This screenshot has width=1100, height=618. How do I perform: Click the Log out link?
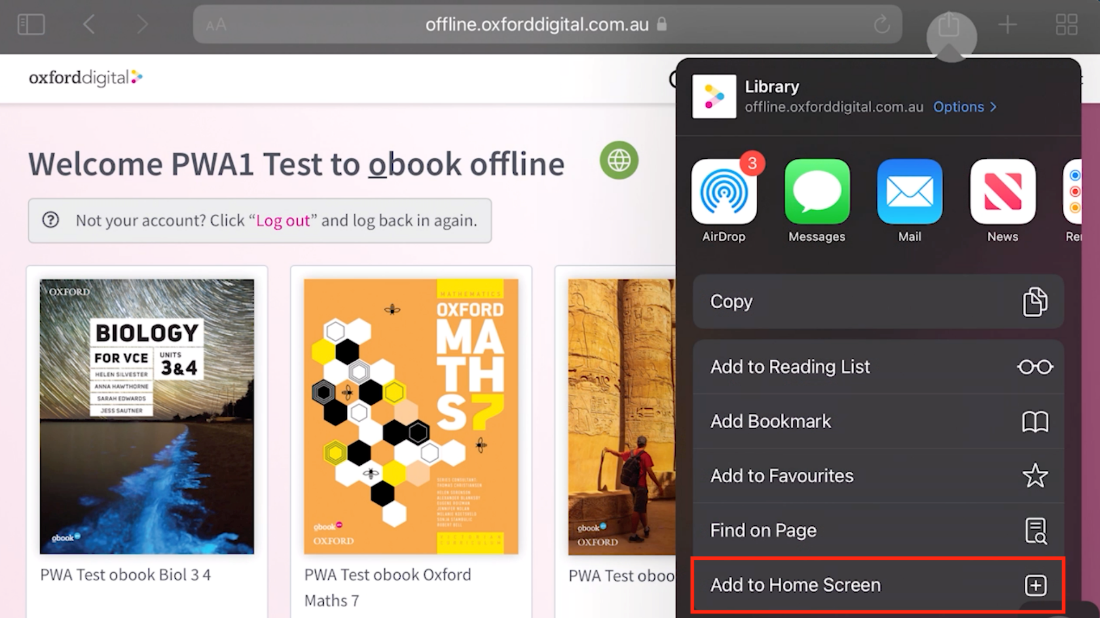click(x=283, y=221)
